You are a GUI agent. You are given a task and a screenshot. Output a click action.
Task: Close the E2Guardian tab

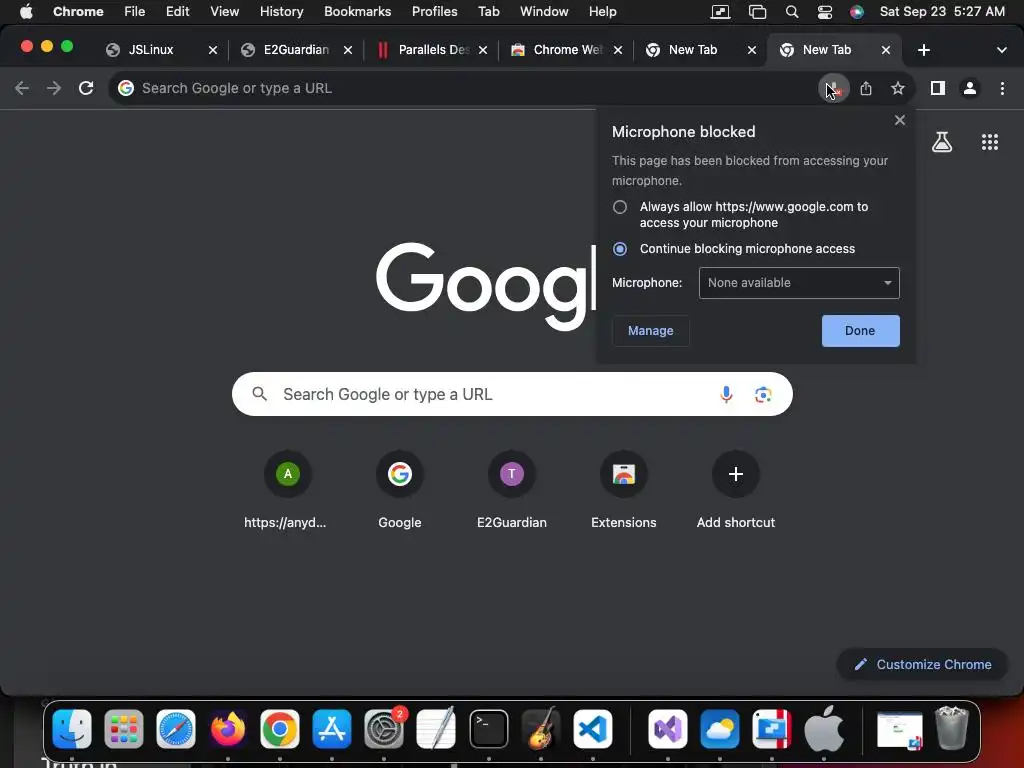point(348,50)
